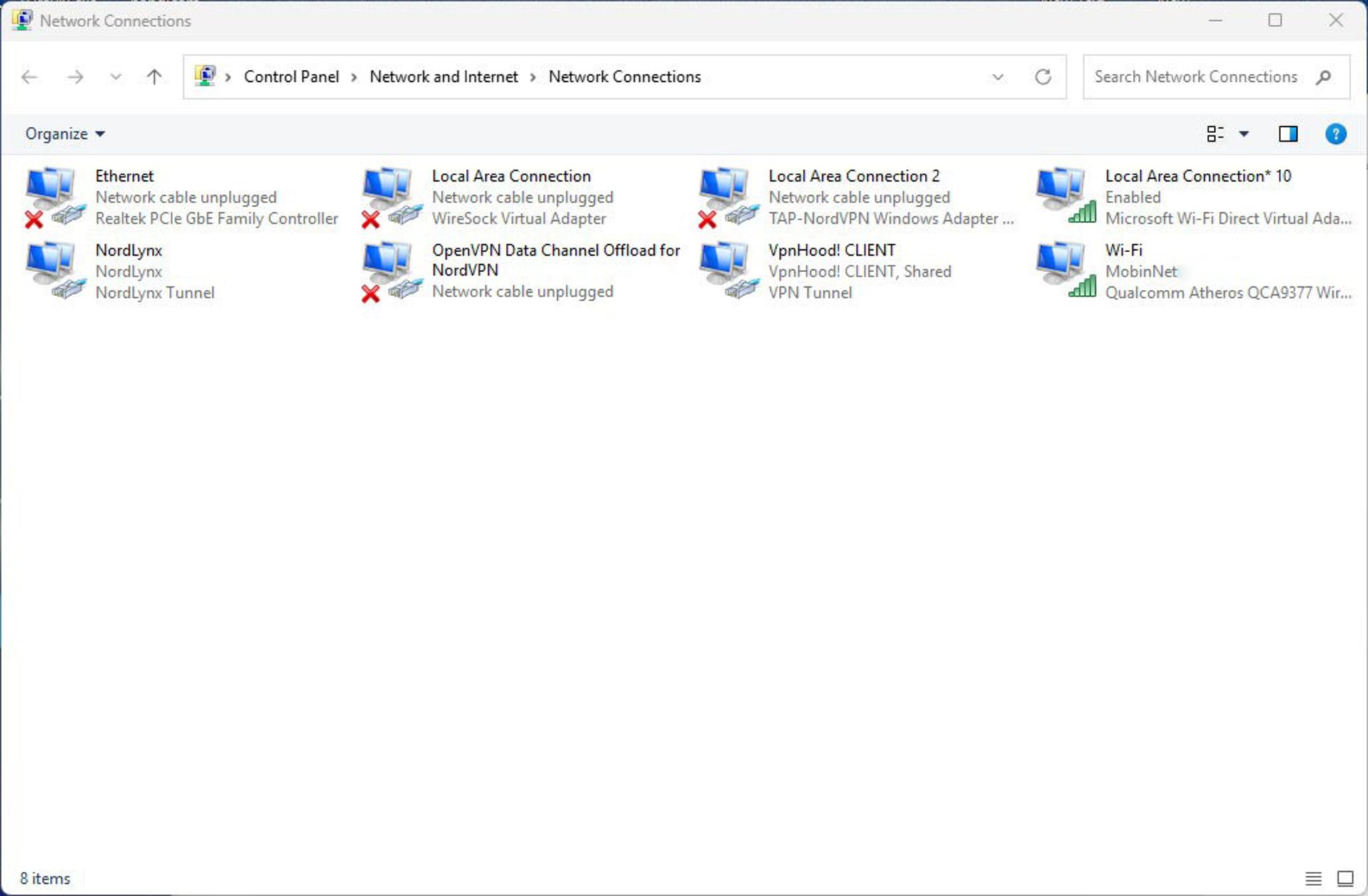The height and width of the screenshot is (896, 1368).
Task: Maximize the Network Connections window
Action: tap(1275, 21)
